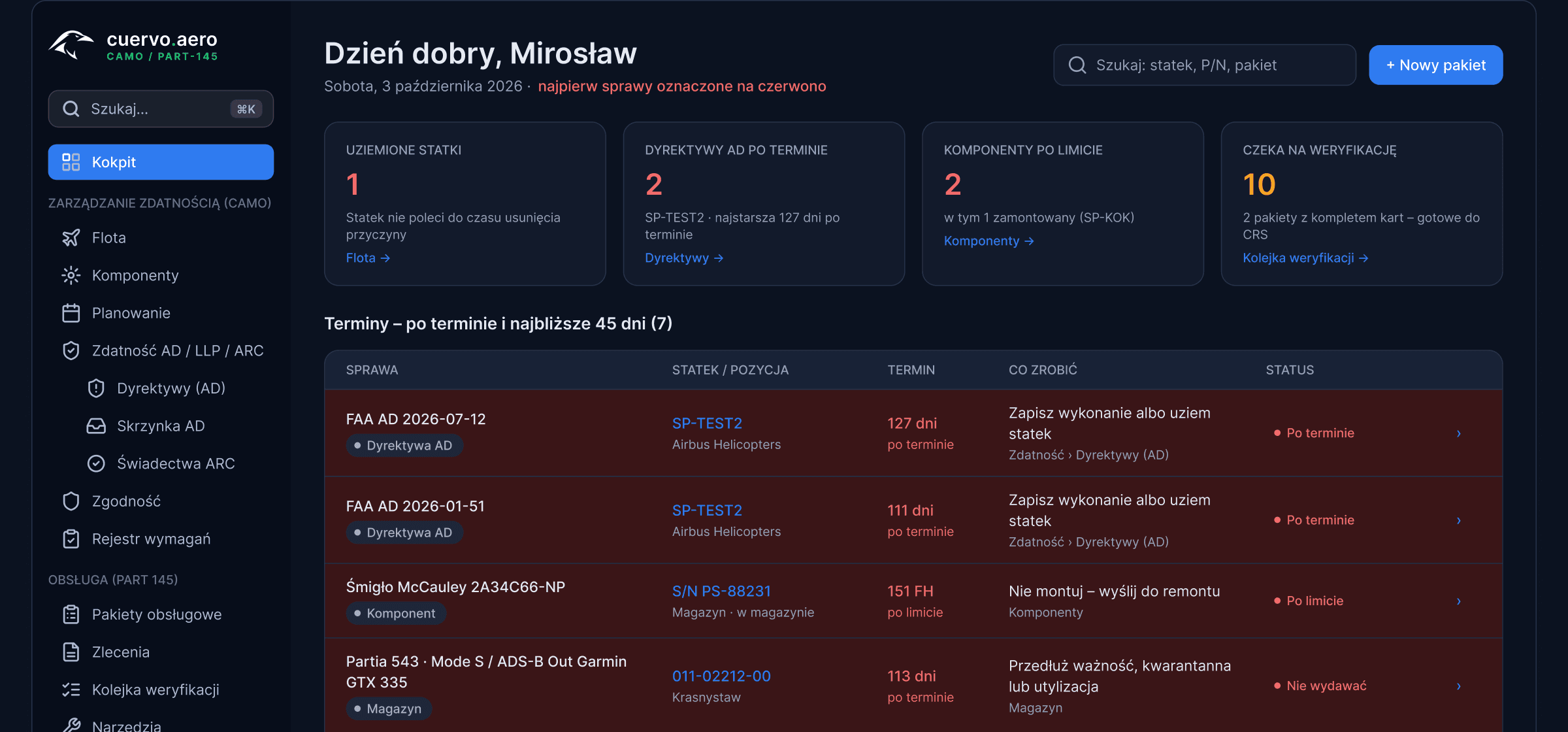Click the Dyrektywy (AD) shield-alert icon
Screen dimensions: 1568x732
tap(96, 388)
